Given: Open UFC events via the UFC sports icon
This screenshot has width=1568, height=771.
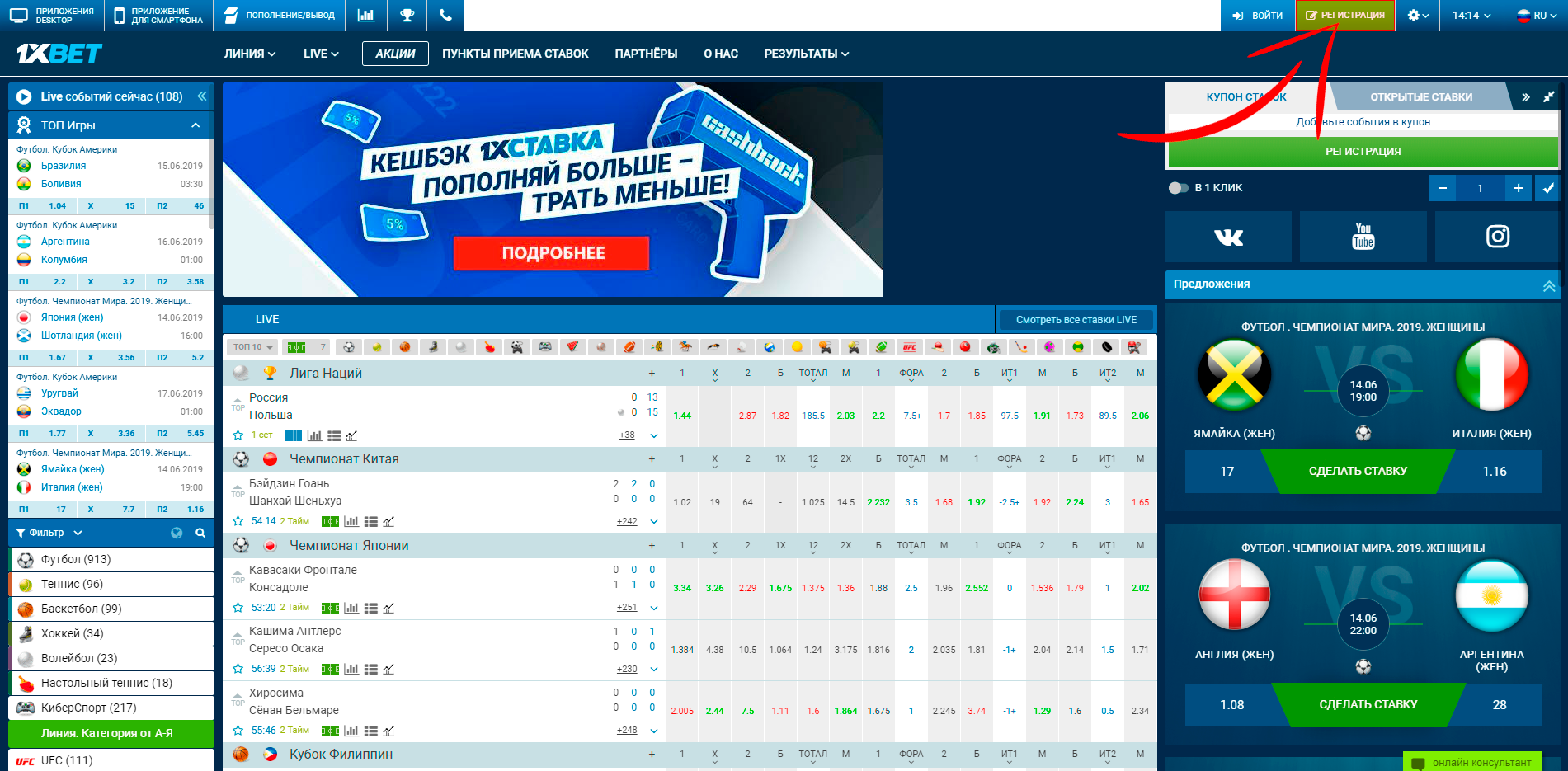Looking at the screenshot, I should pos(909,346).
